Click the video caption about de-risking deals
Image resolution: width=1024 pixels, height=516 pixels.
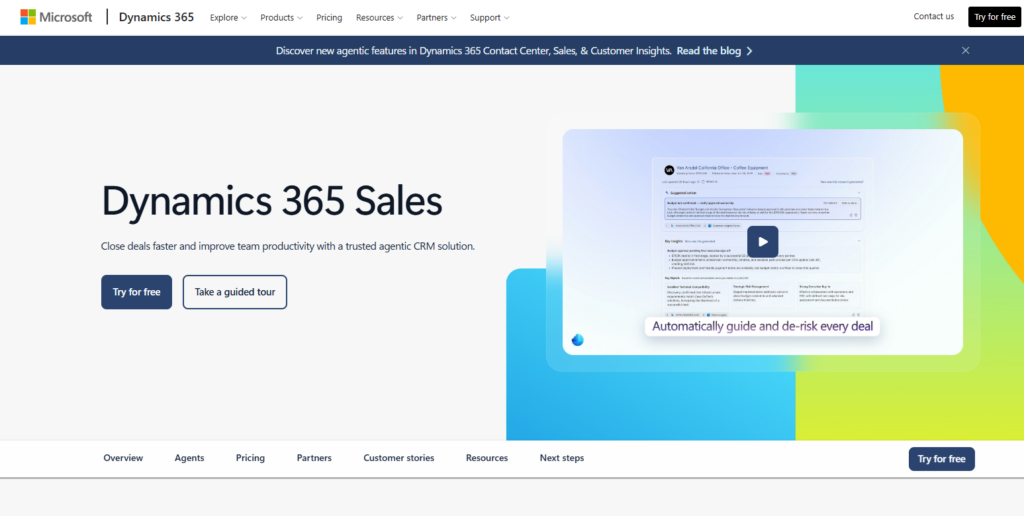point(762,327)
